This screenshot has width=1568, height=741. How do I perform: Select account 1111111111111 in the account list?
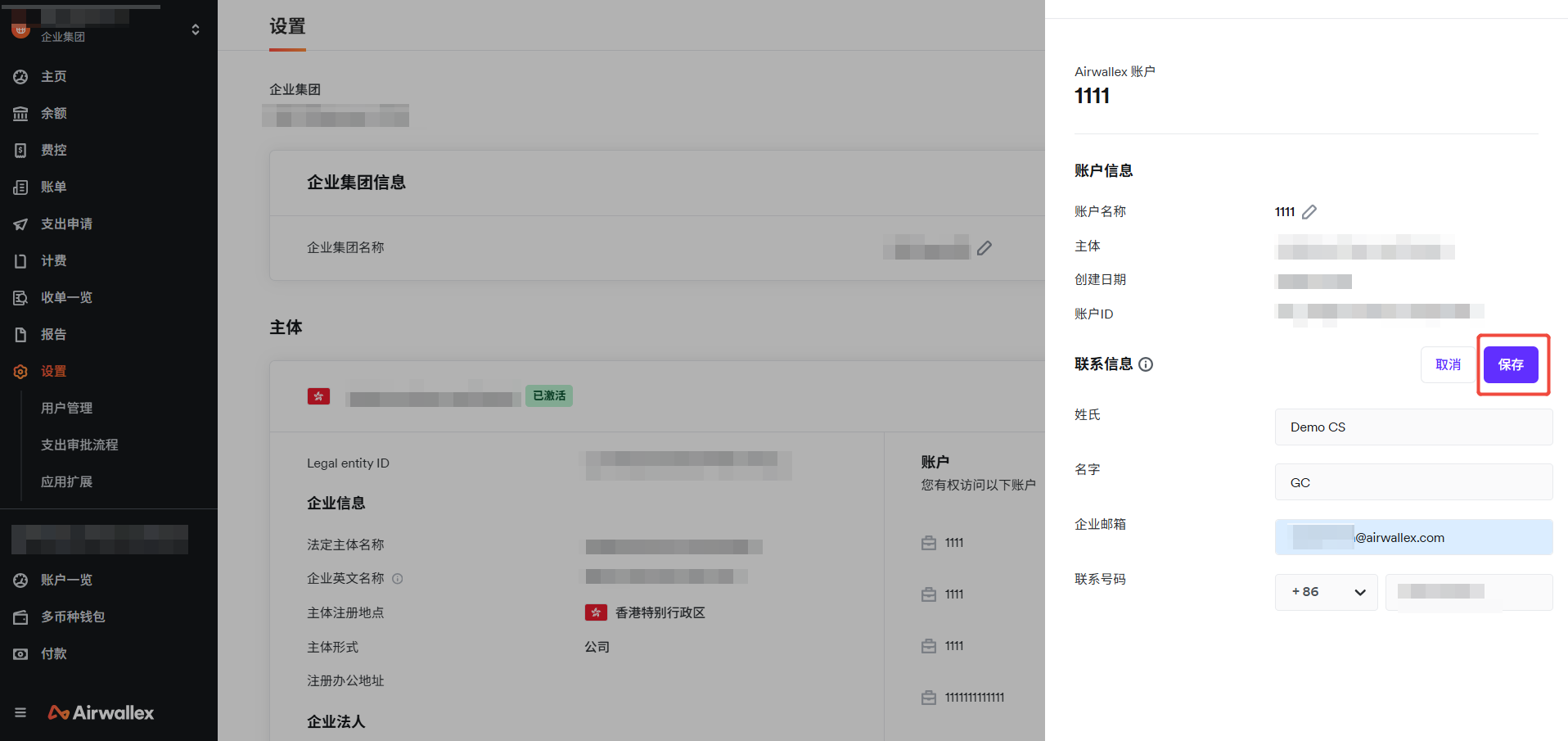[x=974, y=698]
